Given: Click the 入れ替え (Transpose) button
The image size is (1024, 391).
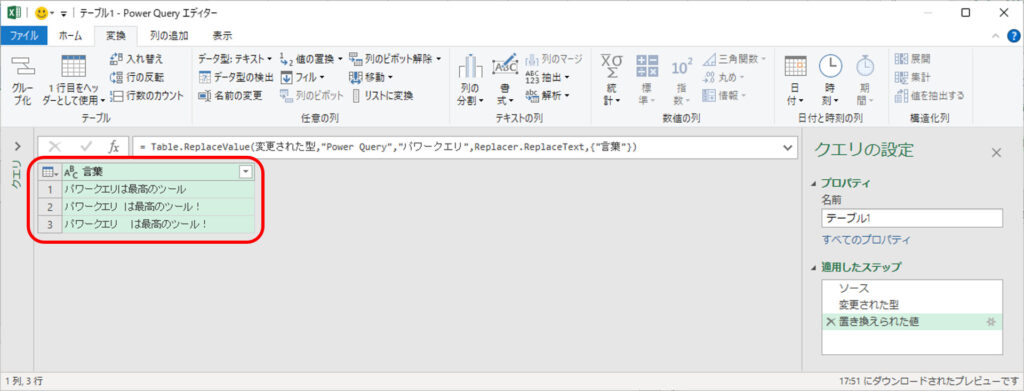Looking at the screenshot, I should pos(136,59).
